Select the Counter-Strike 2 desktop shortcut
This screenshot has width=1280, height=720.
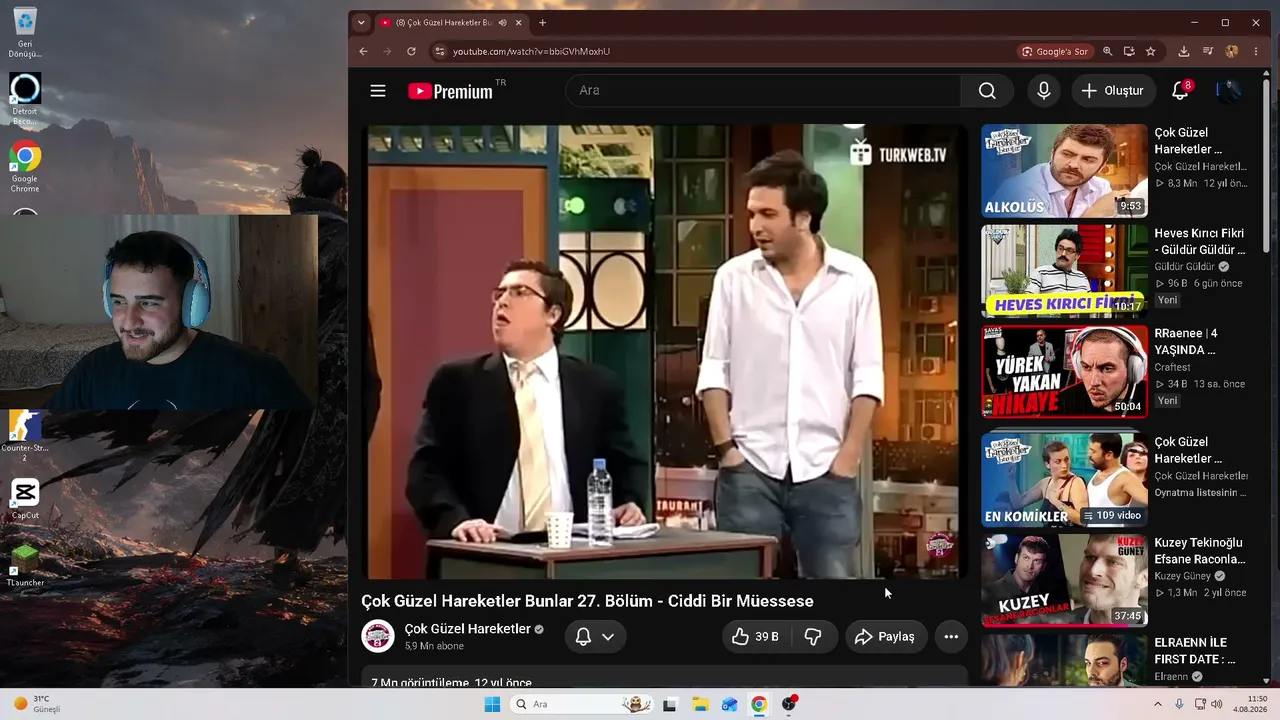point(25,437)
